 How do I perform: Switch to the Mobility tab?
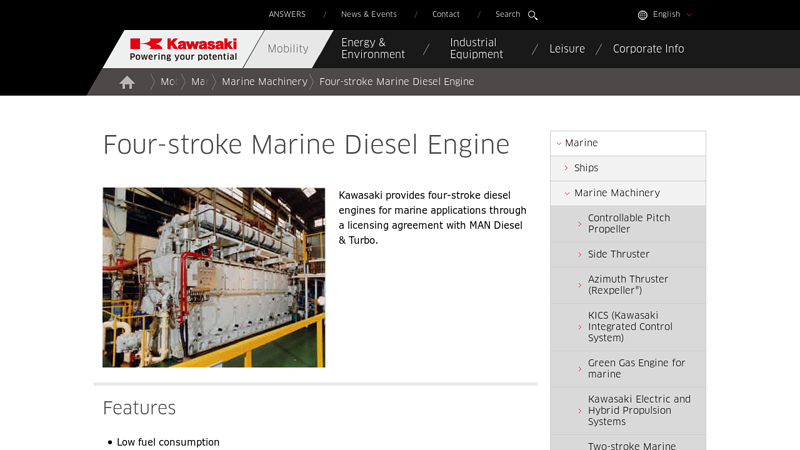coord(288,48)
